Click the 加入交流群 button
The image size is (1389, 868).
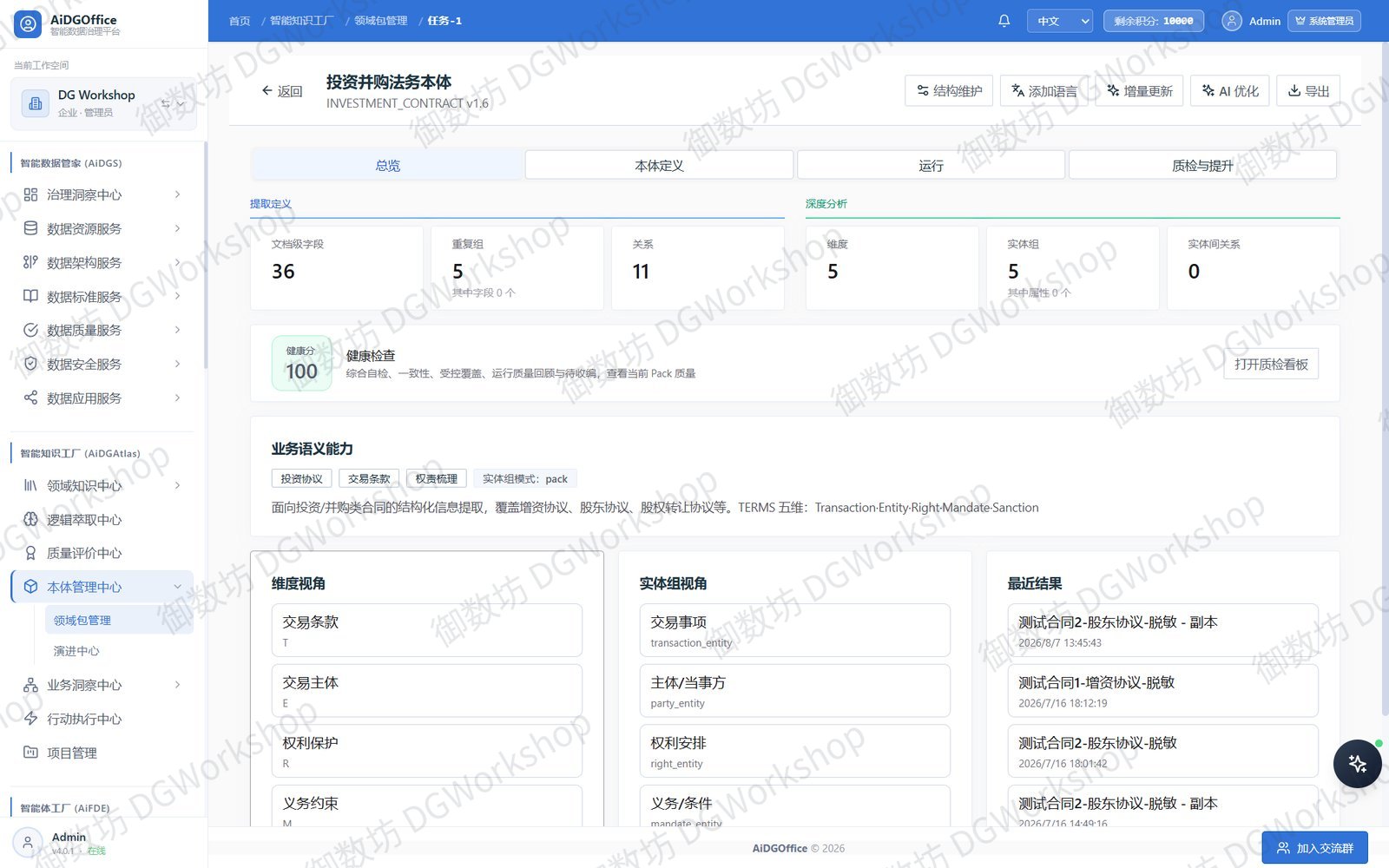tap(1314, 848)
